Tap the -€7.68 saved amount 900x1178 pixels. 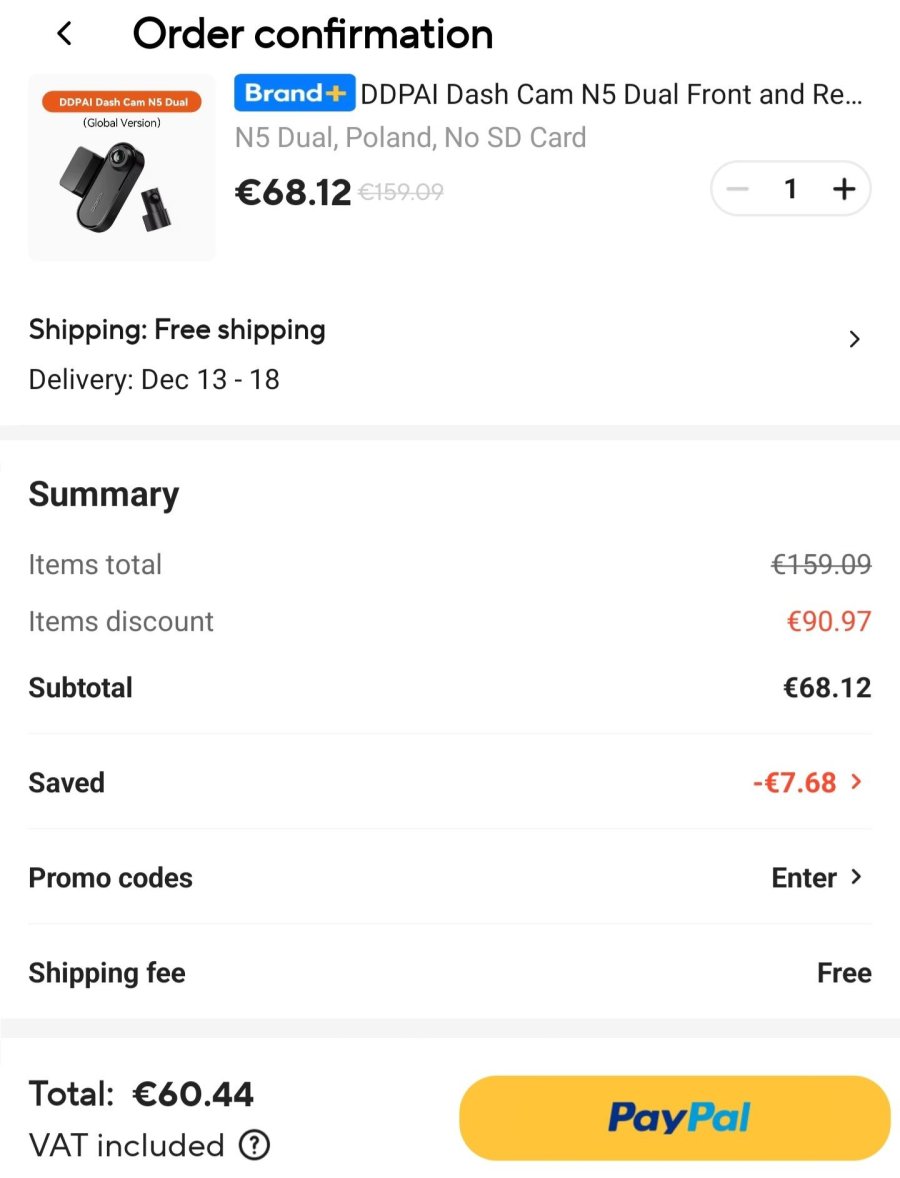click(x=794, y=782)
